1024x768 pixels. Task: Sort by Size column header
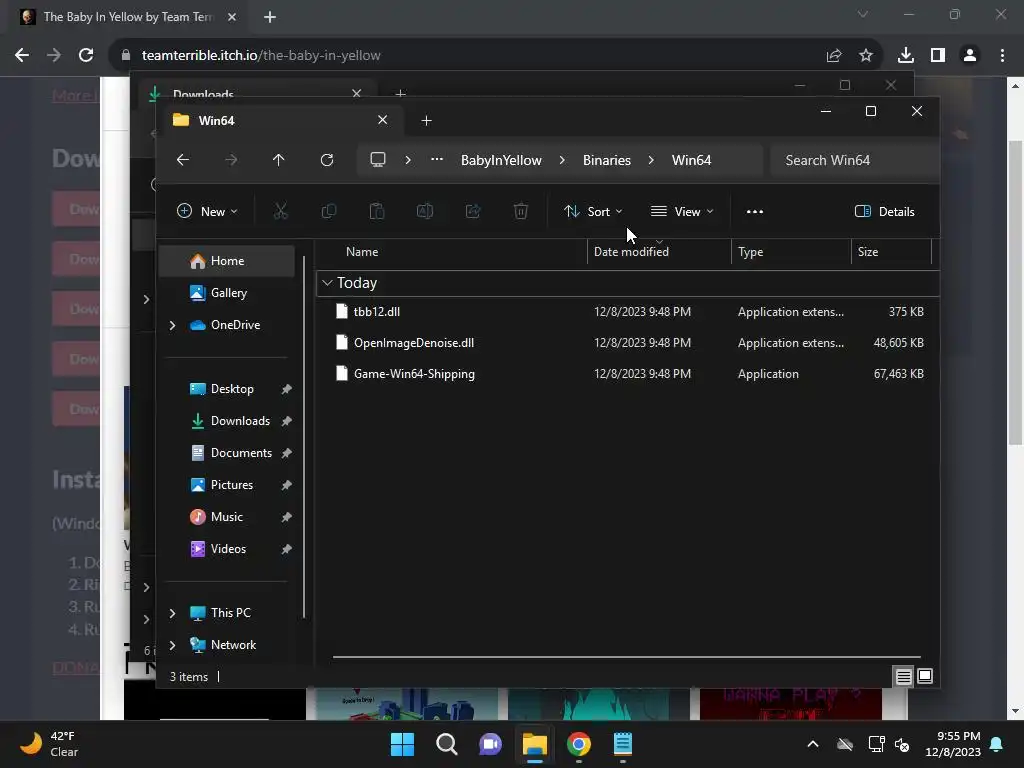coord(891,252)
